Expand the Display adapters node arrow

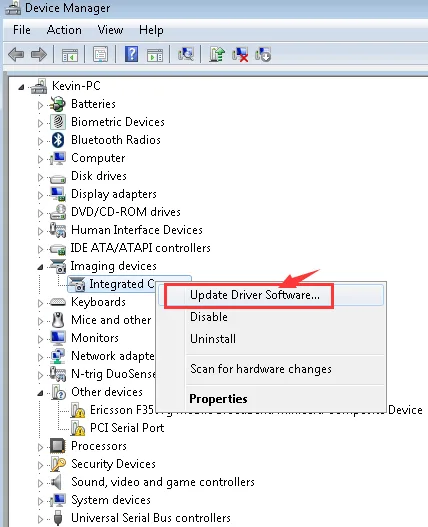(x=40, y=195)
